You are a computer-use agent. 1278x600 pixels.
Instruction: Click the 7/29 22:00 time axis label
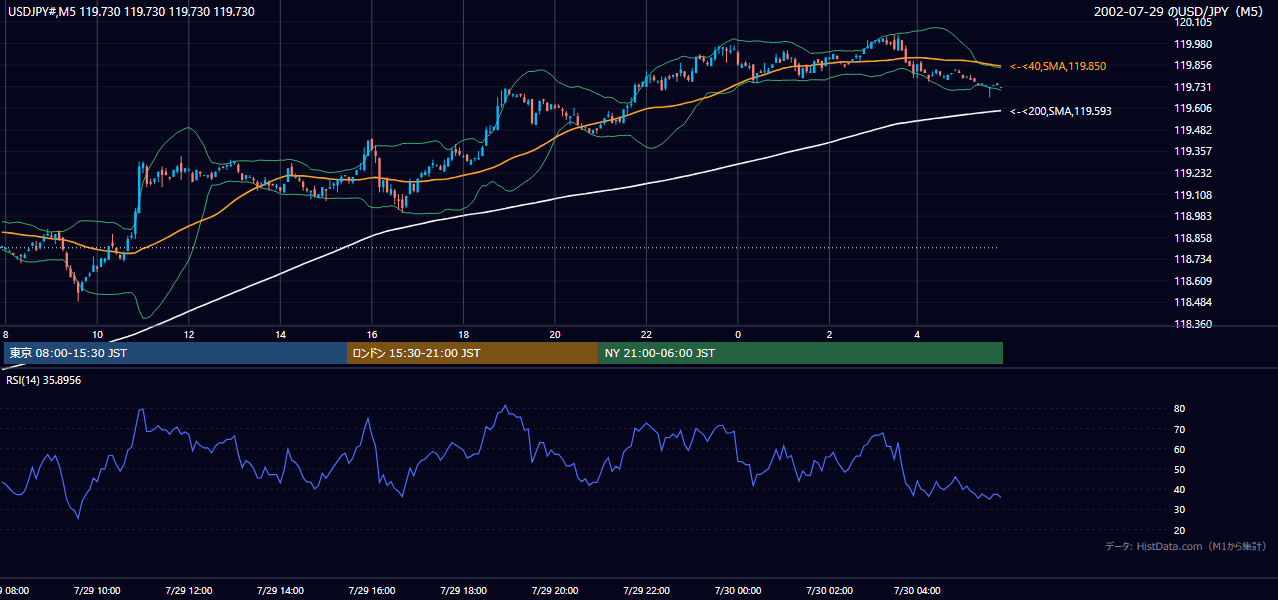tap(646, 590)
